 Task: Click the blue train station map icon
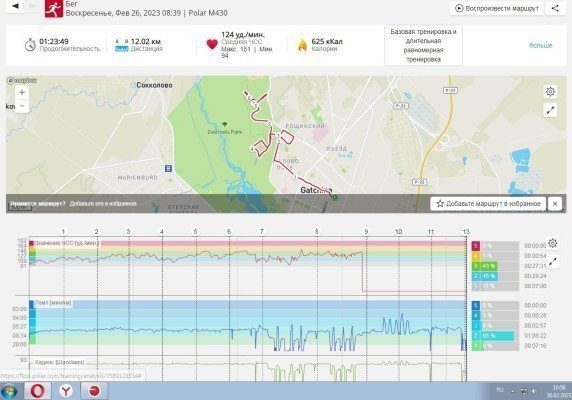coord(168,168)
